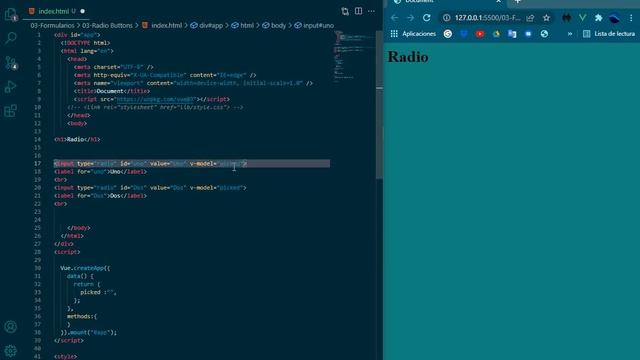Click line 33 picked property

pos(98,292)
